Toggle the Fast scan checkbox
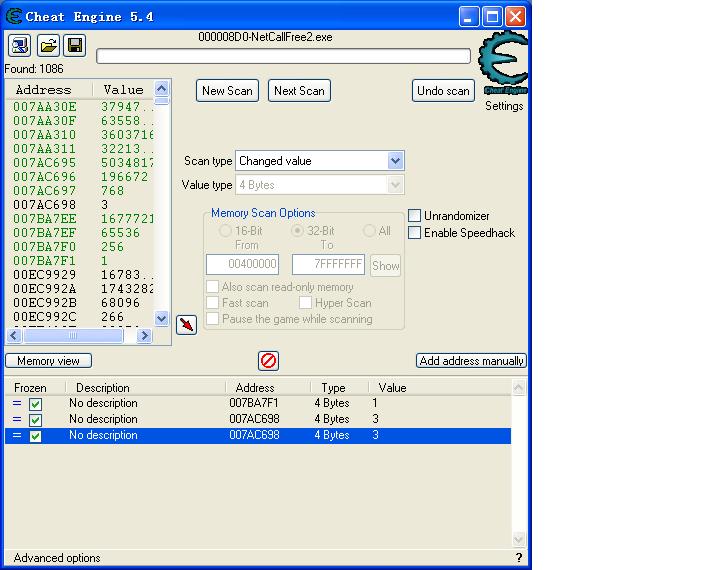 212,303
